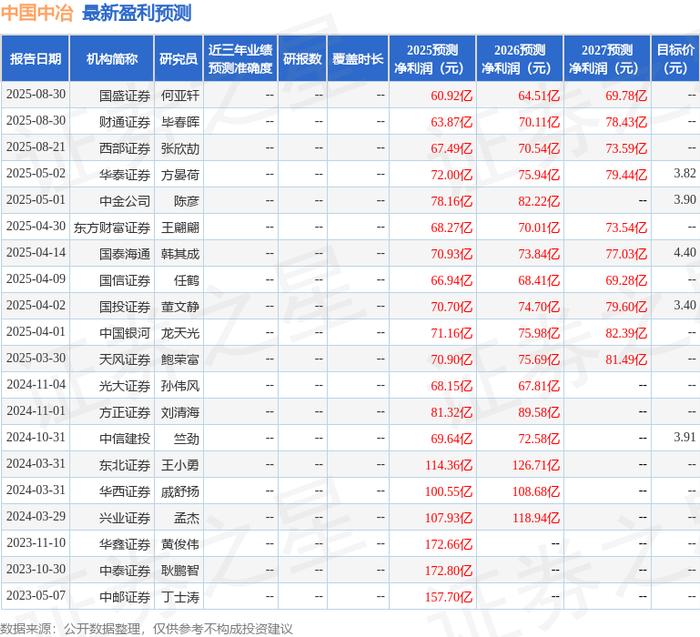Click the 中国中冶 title text

[37, 12]
